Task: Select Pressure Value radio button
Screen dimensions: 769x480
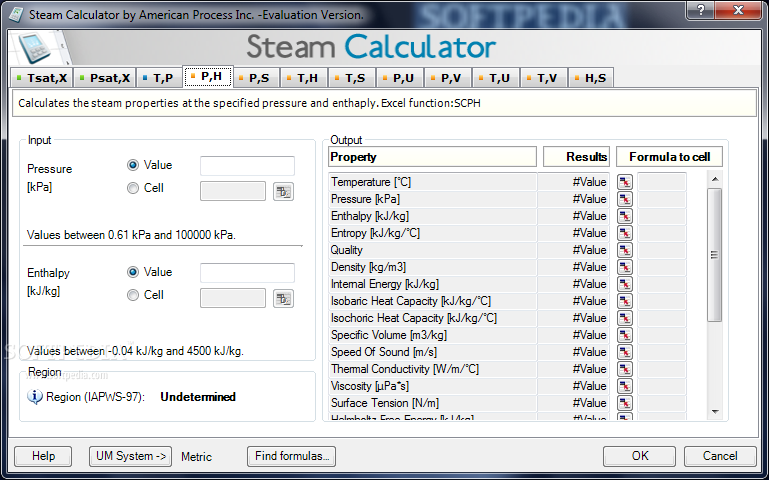Action: click(x=133, y=165)
